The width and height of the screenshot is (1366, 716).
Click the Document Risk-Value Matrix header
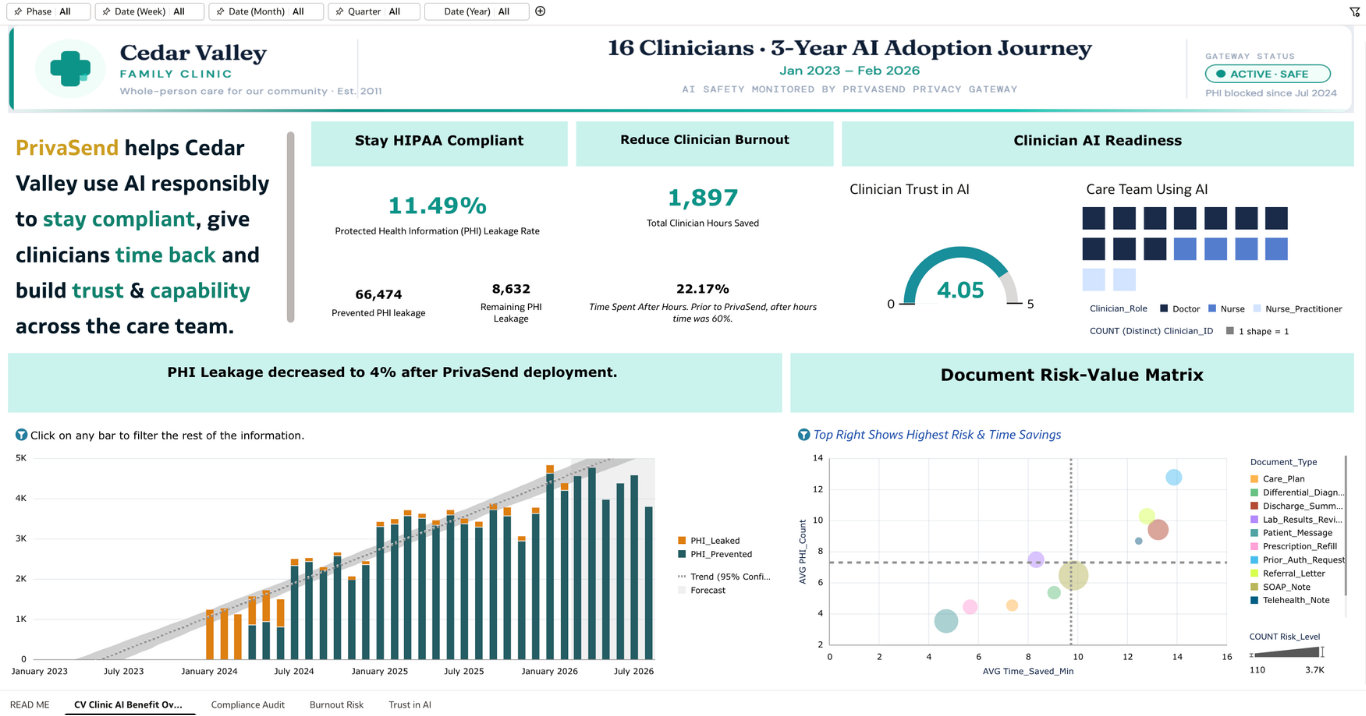(1072, 382)
